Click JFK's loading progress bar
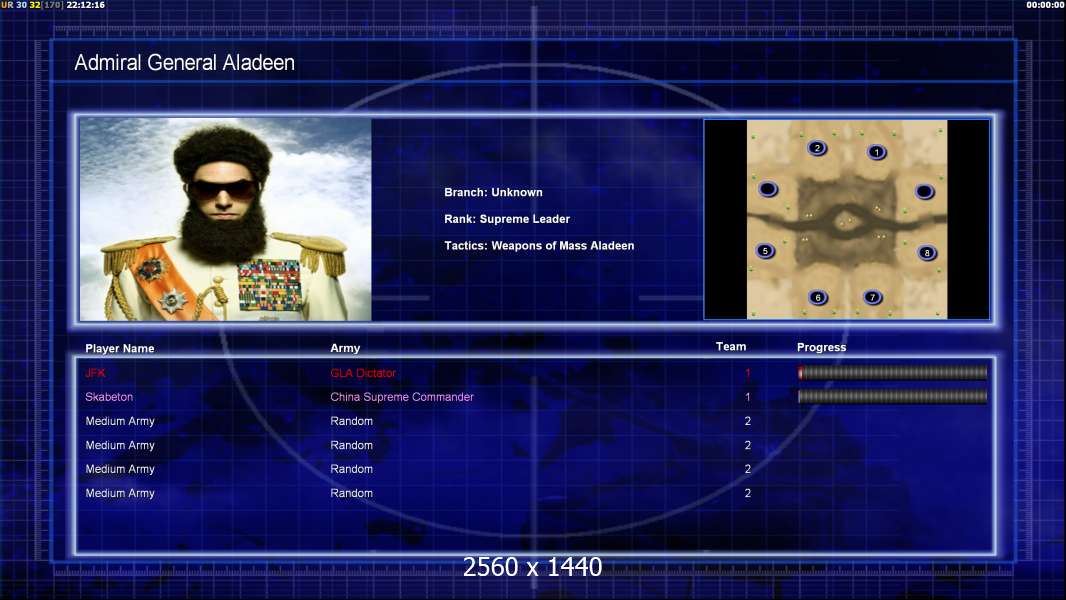The height and width of the screenshot is (600, 1066). click(893, 372)
